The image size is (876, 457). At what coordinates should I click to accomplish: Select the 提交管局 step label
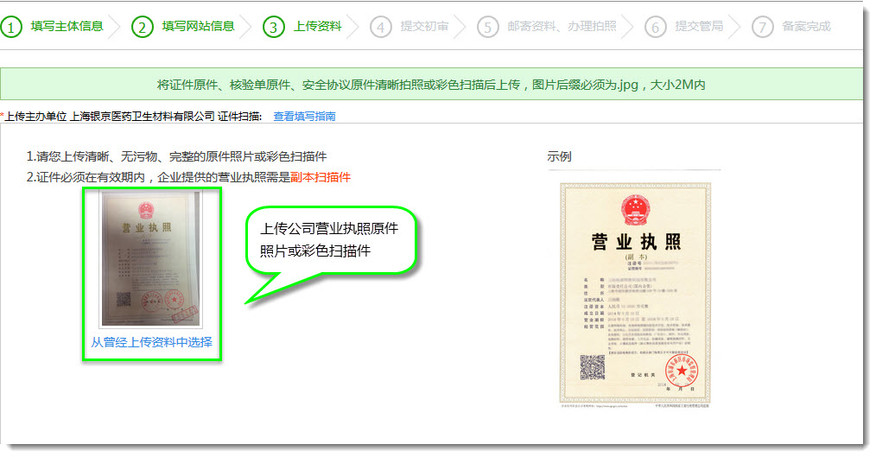click(699, 27)
